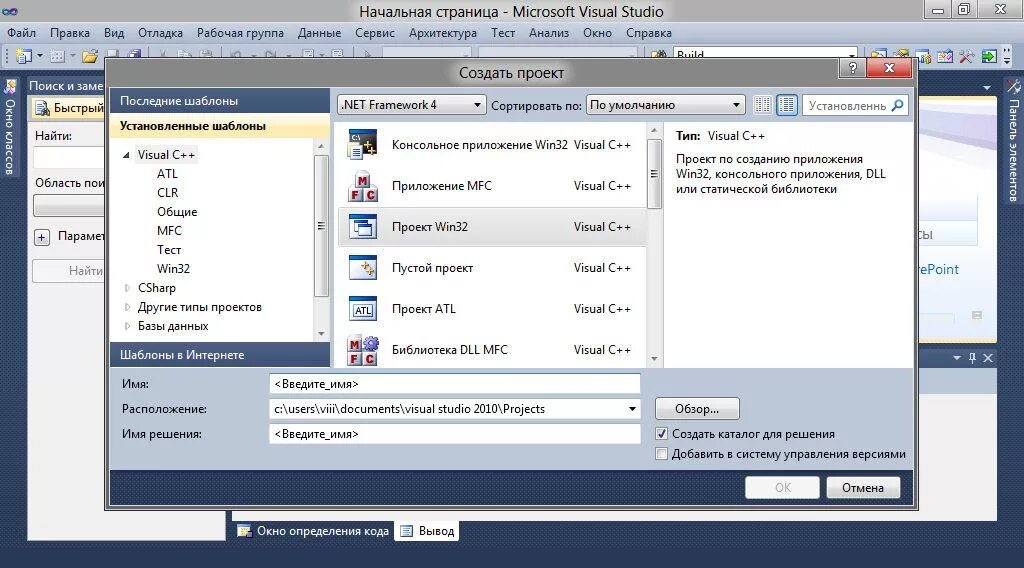Click the Visual Studio infinity logo in title bar
The width and height of the screenshot is (1024, 568).
click(10, 11)
